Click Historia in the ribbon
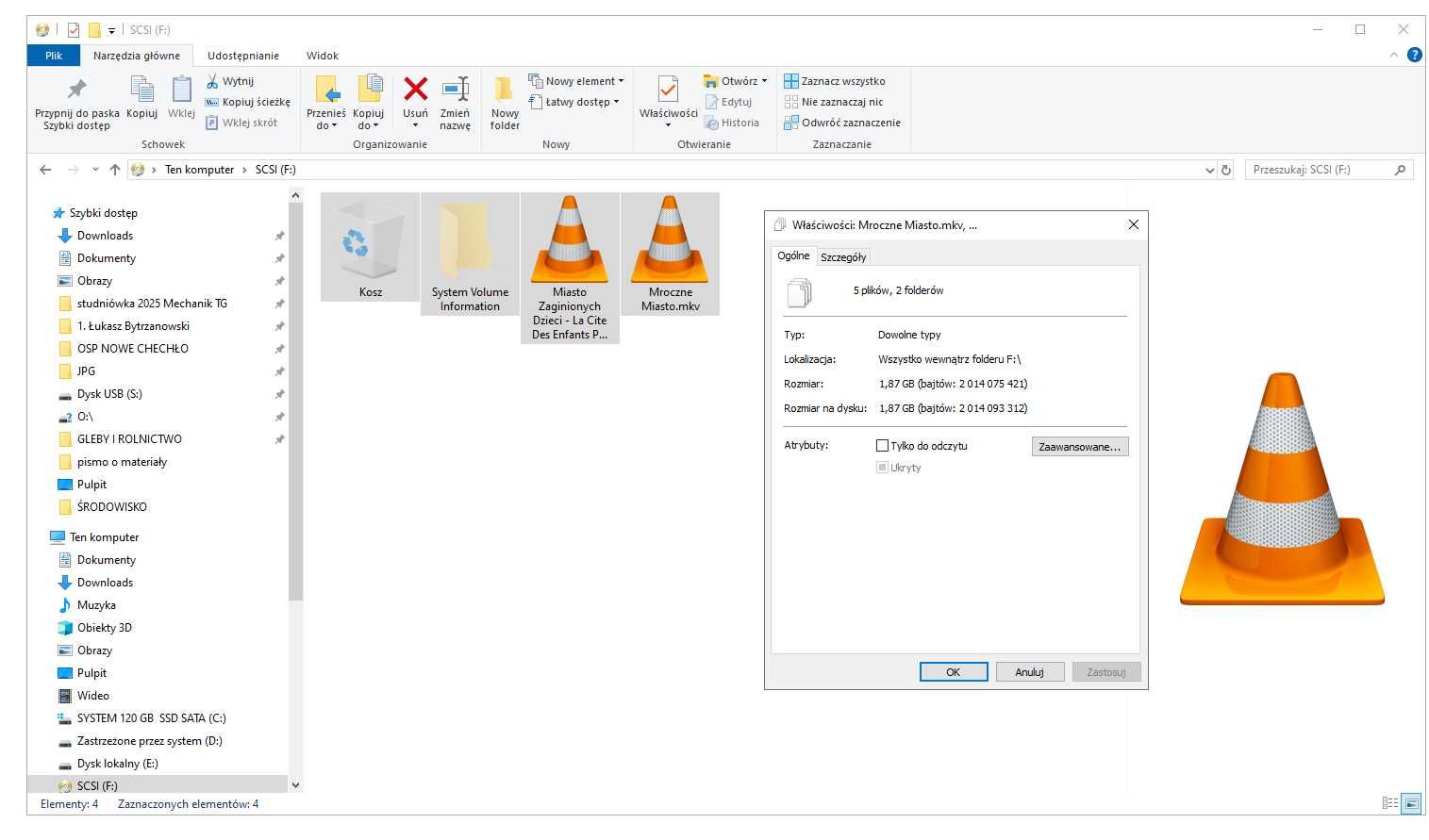Screen dimensions: 1429x840 732,123
